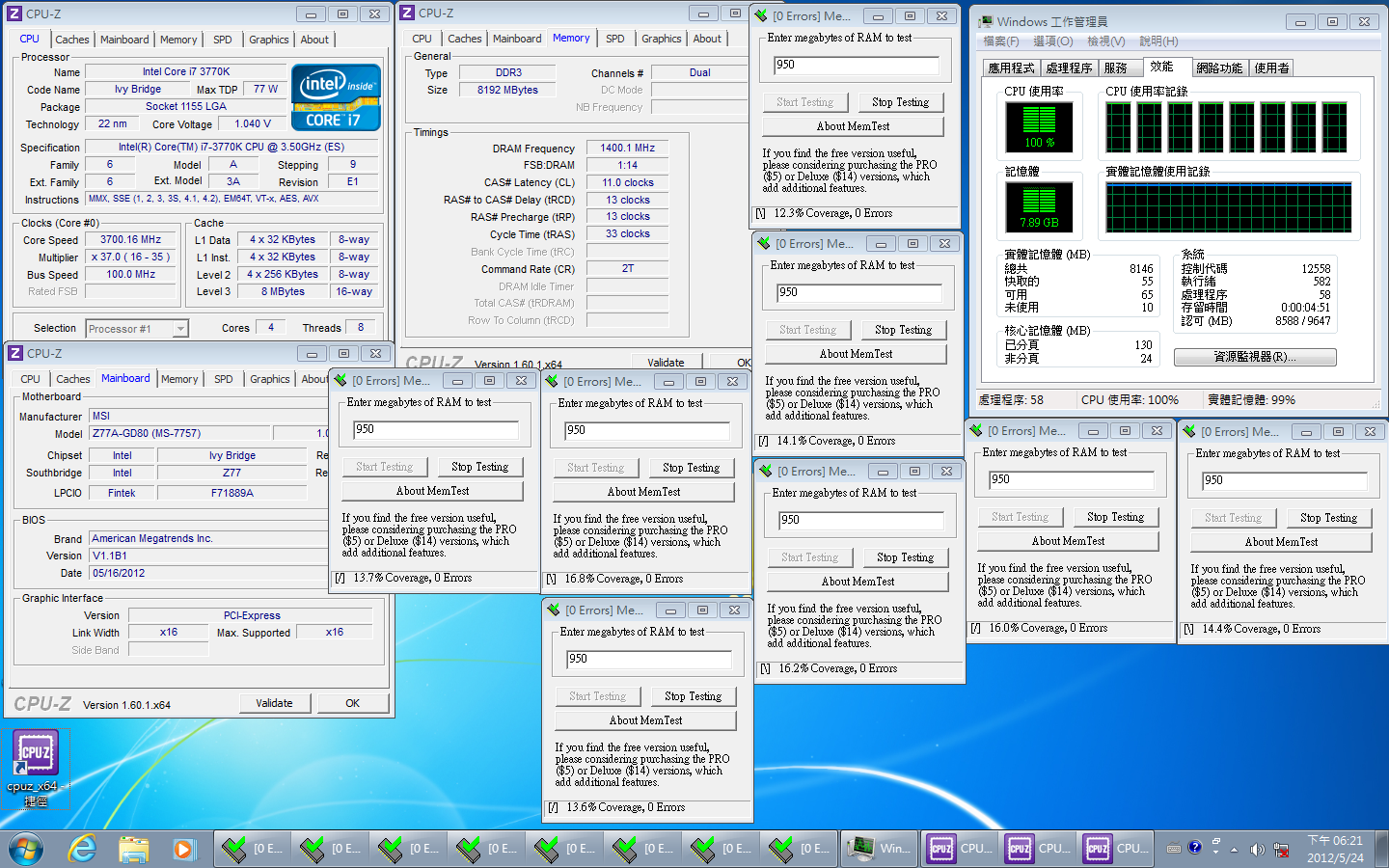Viewport: 1389px width, 868px height.
Task: Switch to 使用者 tab in Task Manager
Action: pyautogui.click(x=1271, y=68)
